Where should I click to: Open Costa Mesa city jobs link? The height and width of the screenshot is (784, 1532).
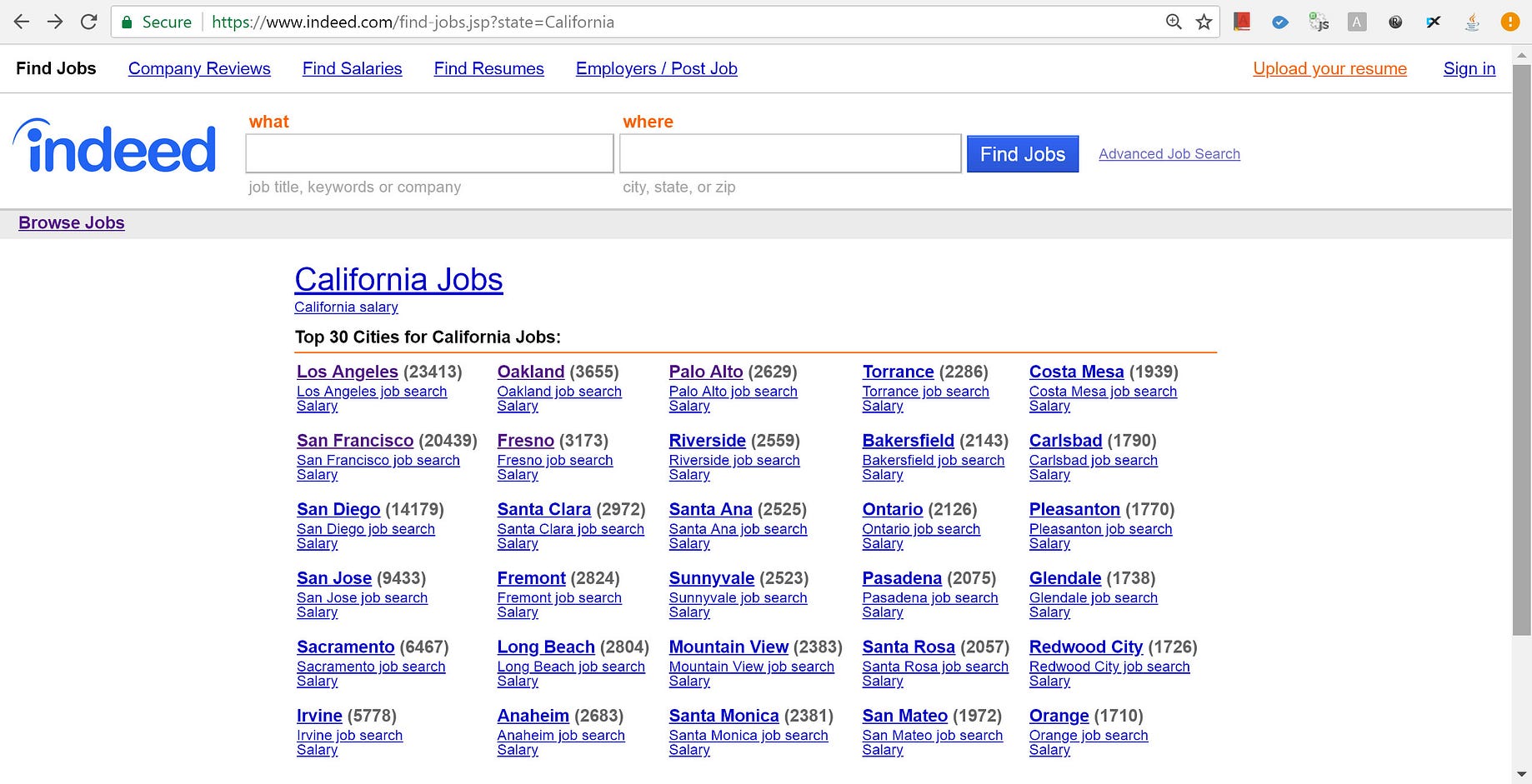1077,372
